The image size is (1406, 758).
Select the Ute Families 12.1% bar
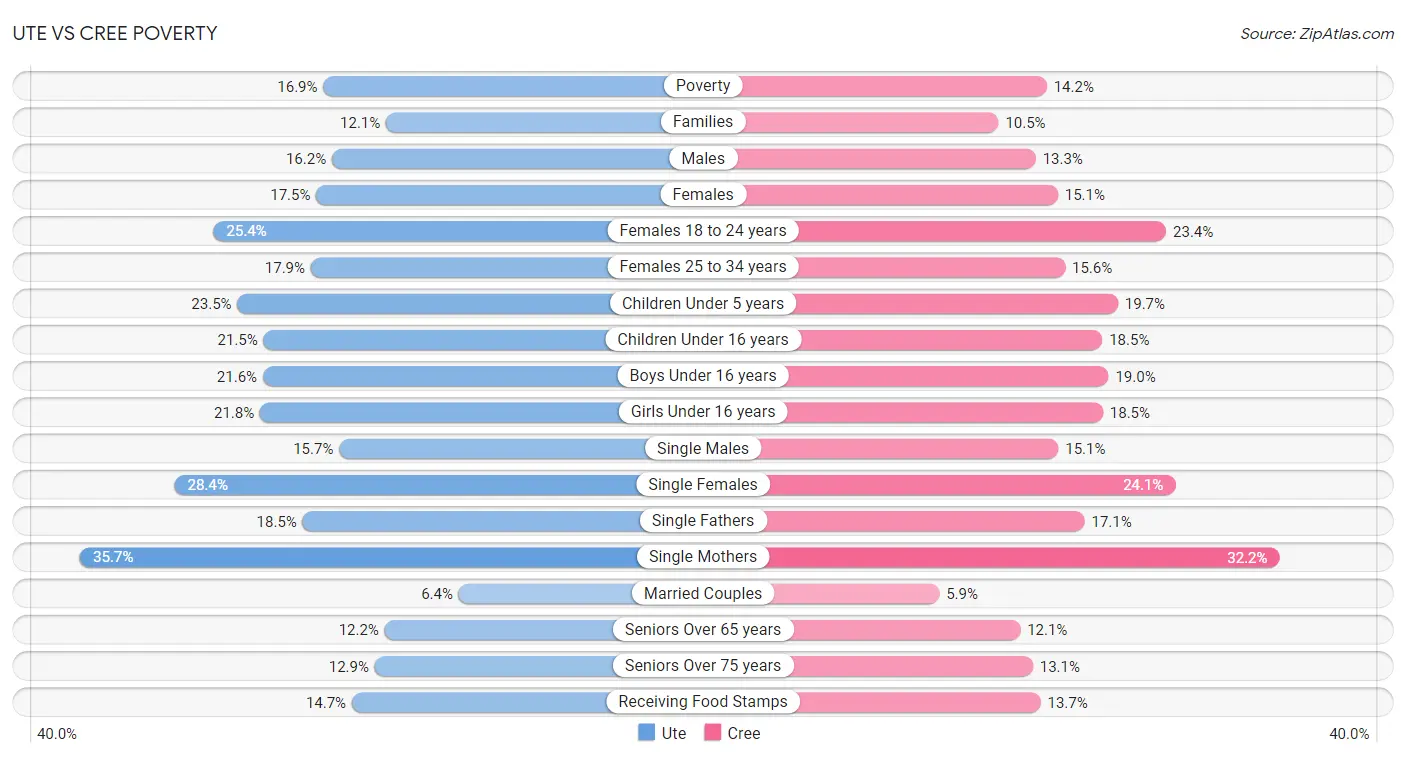pyautogui.click(x=544, y=122)
